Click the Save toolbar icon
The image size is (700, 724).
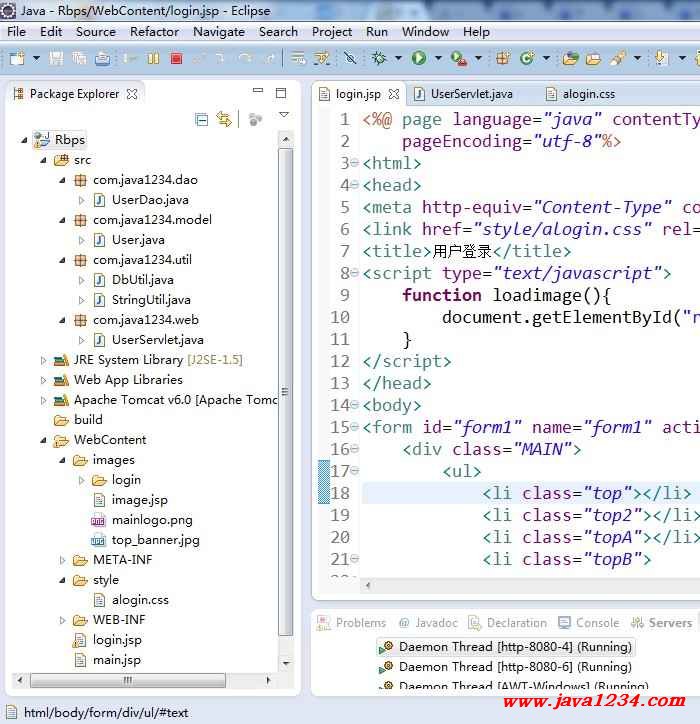pos(56,58)
